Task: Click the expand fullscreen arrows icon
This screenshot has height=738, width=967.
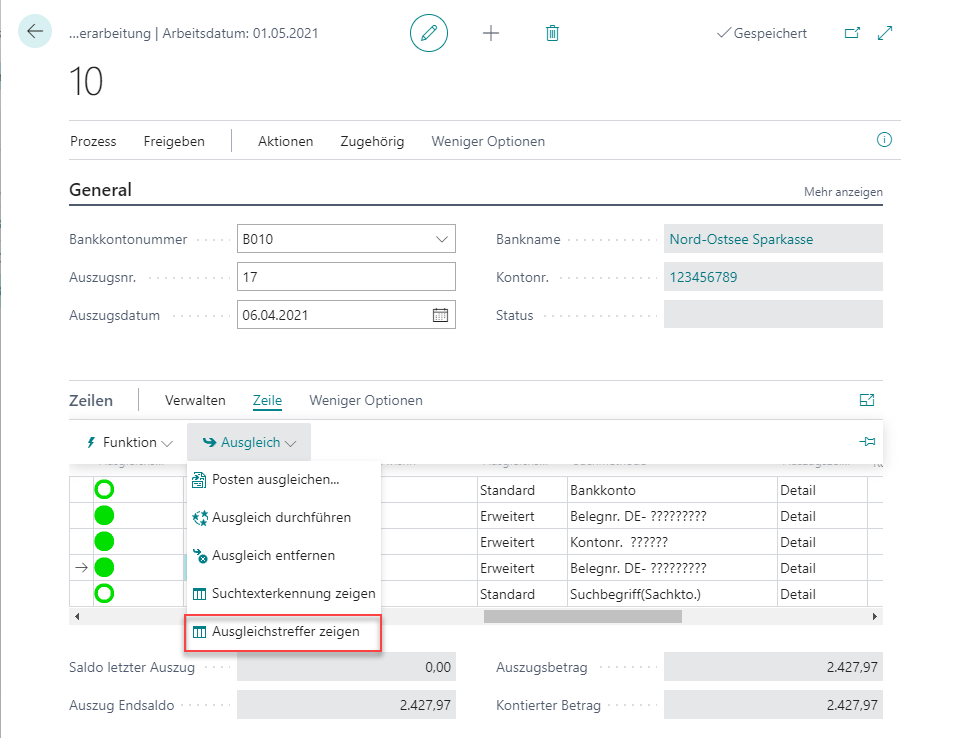Action: tap(884, 33)
